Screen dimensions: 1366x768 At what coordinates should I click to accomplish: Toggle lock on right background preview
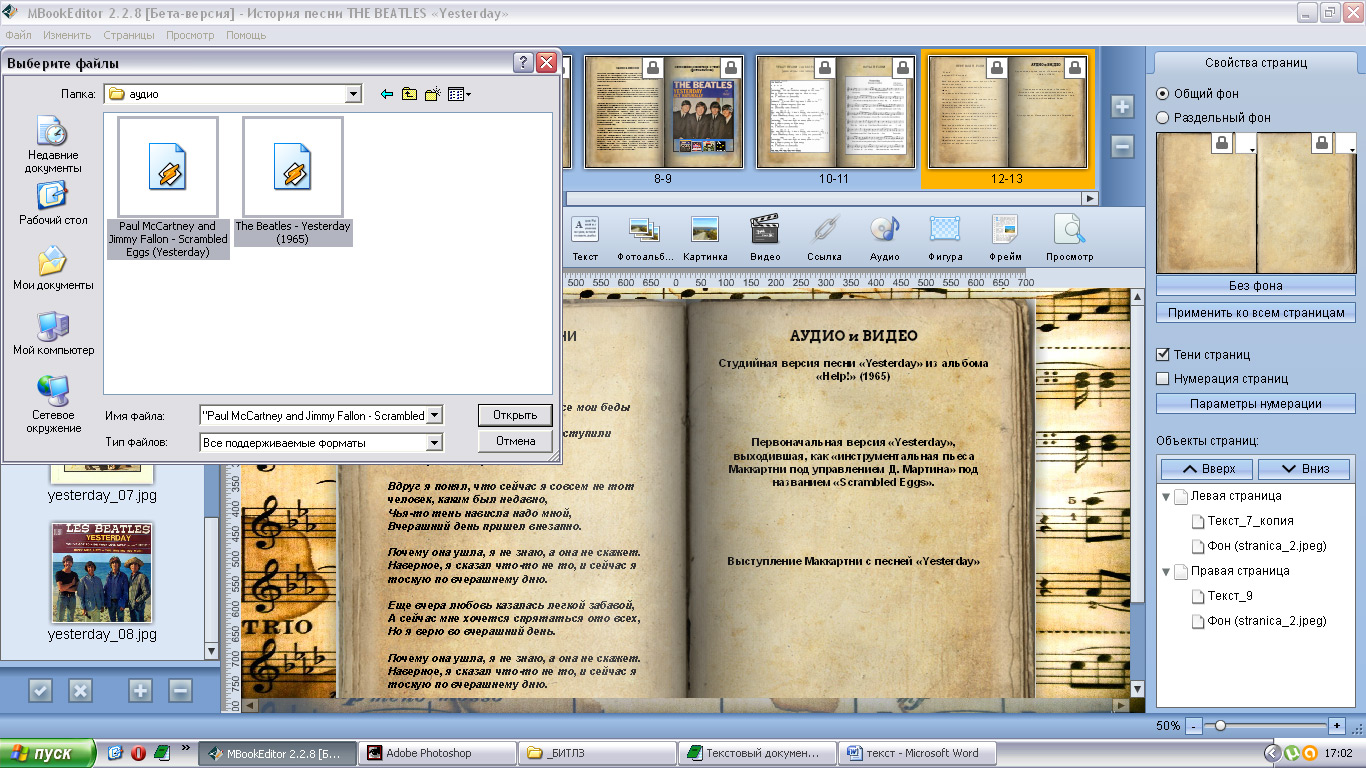(x=1323, y=144)
